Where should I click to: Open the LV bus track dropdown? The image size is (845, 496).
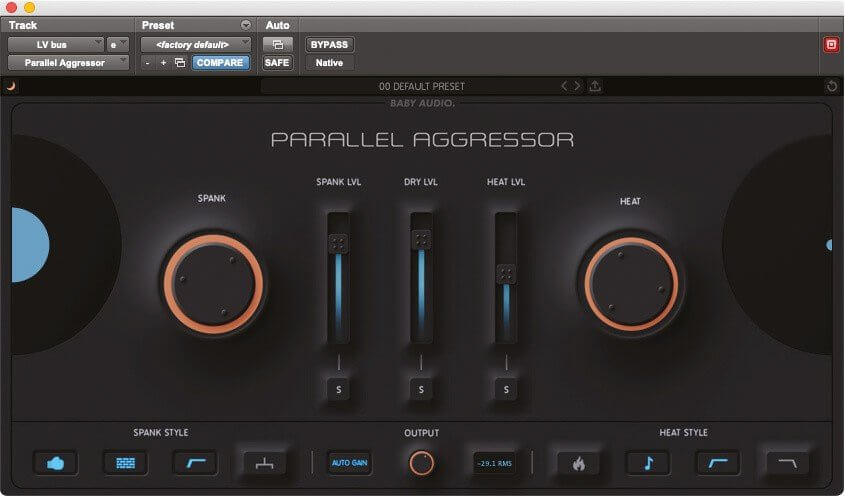coord(56,45)
